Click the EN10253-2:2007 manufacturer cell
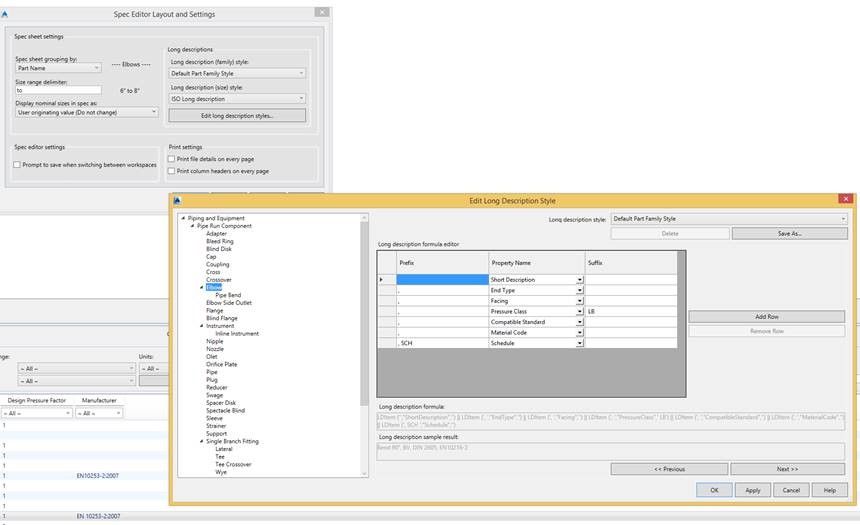This screenshot has height=525, width=860. point(98,476)
